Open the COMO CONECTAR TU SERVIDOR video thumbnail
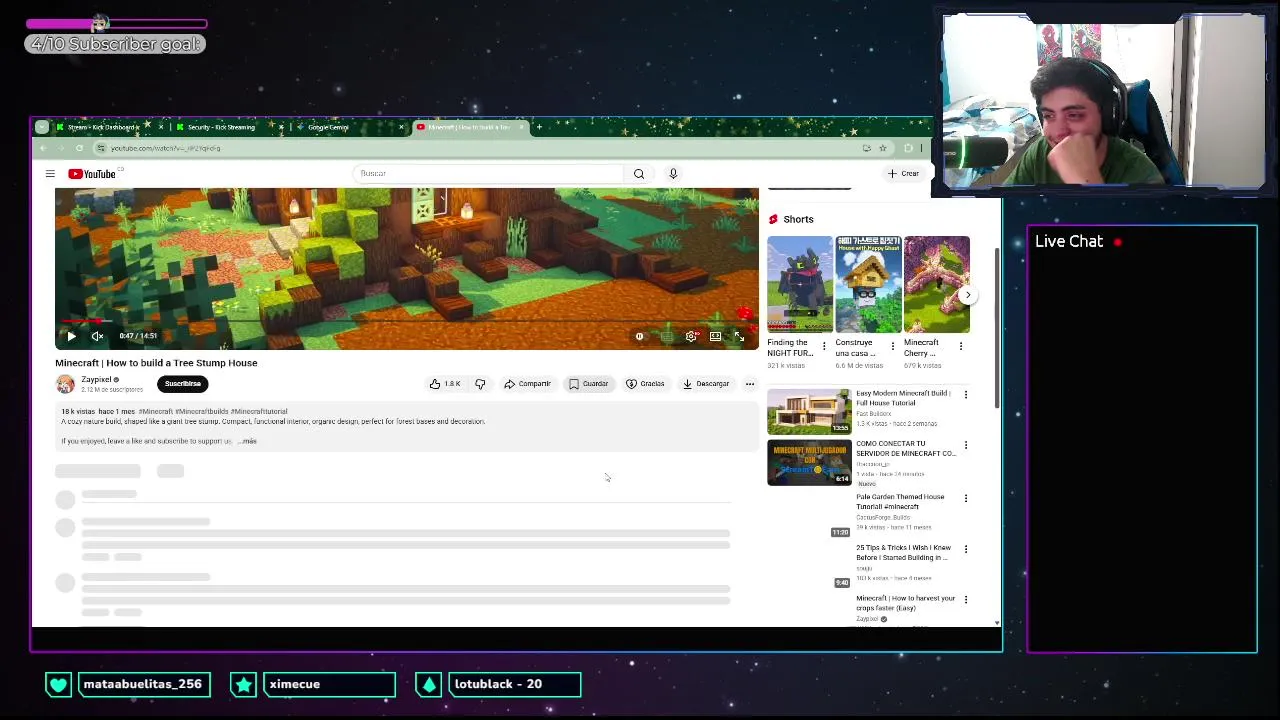Image resolution: width=1280 pixels, height=720 pixels. (x=809, y=463)
